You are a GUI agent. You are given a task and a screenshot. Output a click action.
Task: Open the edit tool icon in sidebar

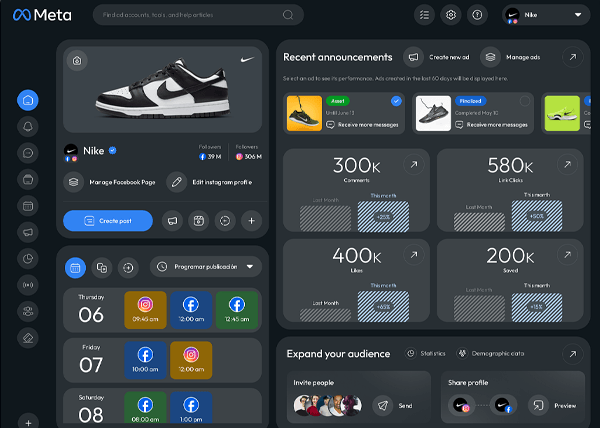point(28,338)
